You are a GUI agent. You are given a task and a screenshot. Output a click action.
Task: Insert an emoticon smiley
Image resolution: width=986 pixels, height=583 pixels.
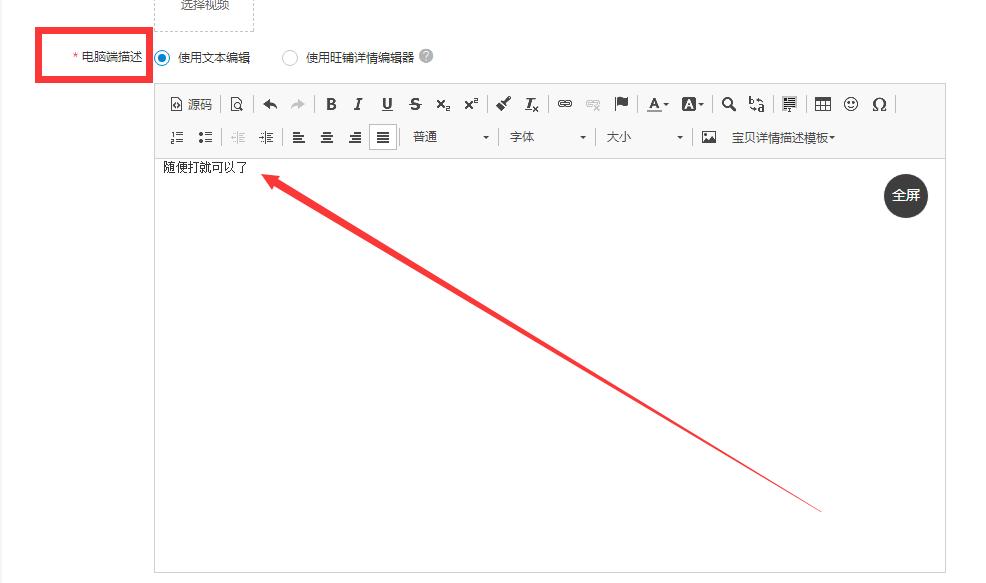point(851,104)
